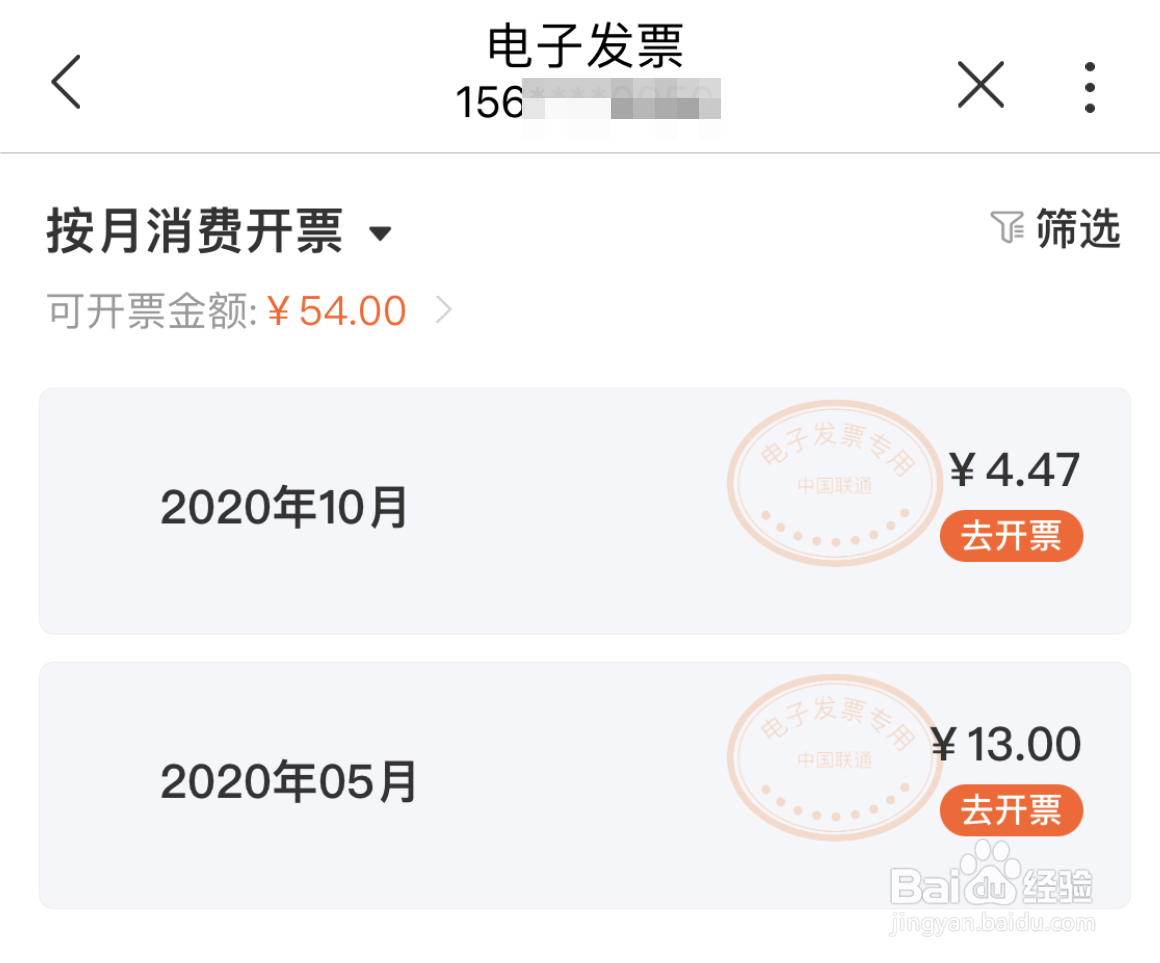Open the 筛选 filter options
The height and width of the screenshot is (963, 1160).
click(1079, 228)
